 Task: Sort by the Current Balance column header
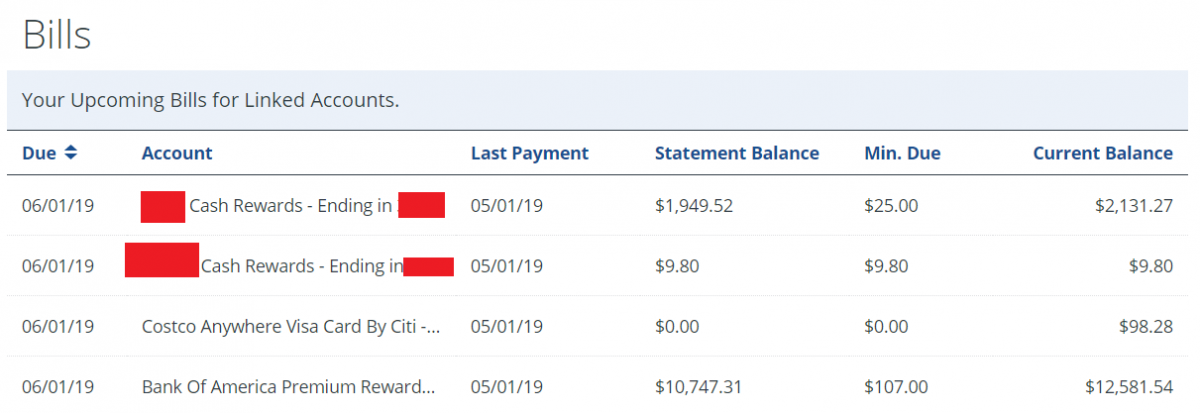(1102, 153)
